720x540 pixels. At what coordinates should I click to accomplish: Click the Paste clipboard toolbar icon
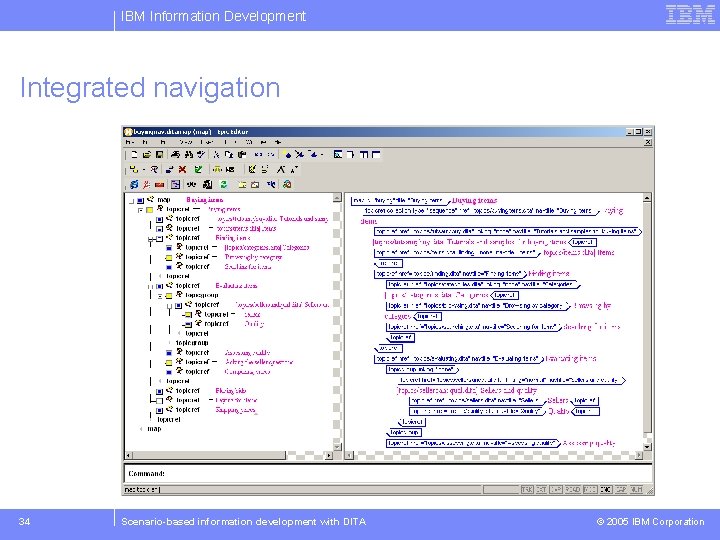[x=242, y=155]
